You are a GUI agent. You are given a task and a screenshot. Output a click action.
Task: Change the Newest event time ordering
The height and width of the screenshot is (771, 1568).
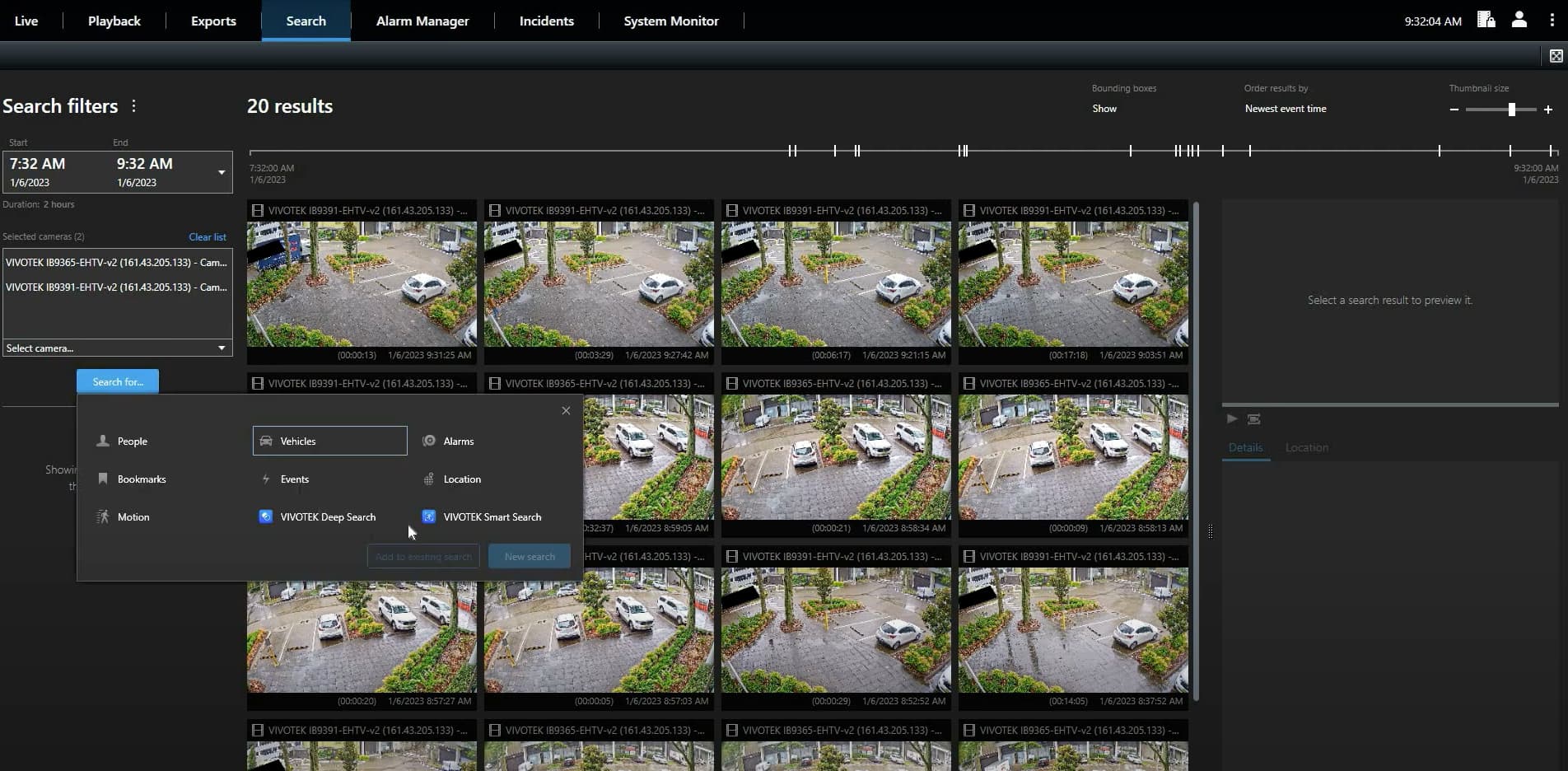point(1285,109)
